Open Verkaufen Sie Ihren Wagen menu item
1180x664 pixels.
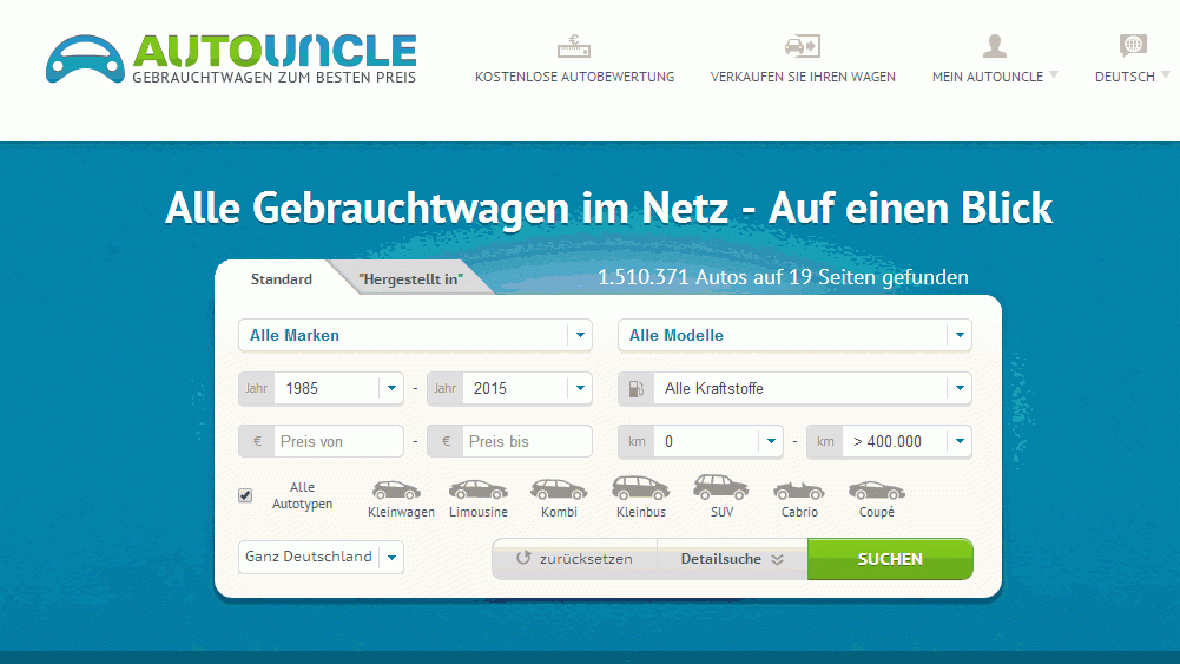(803, 77)
